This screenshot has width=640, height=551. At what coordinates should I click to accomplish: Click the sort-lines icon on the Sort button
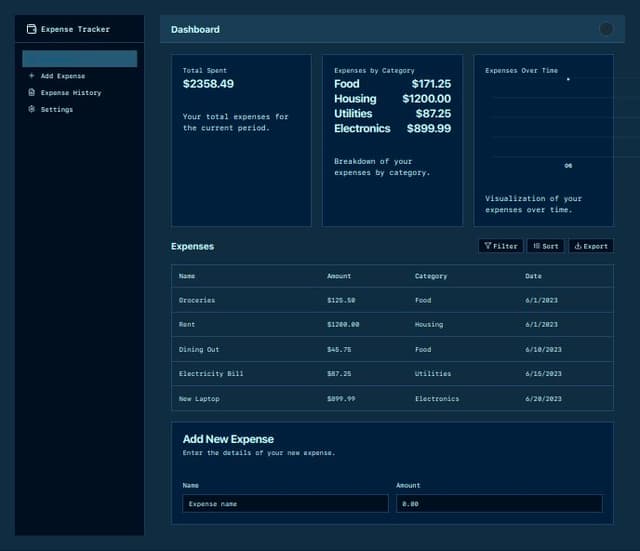click(537, 246)
